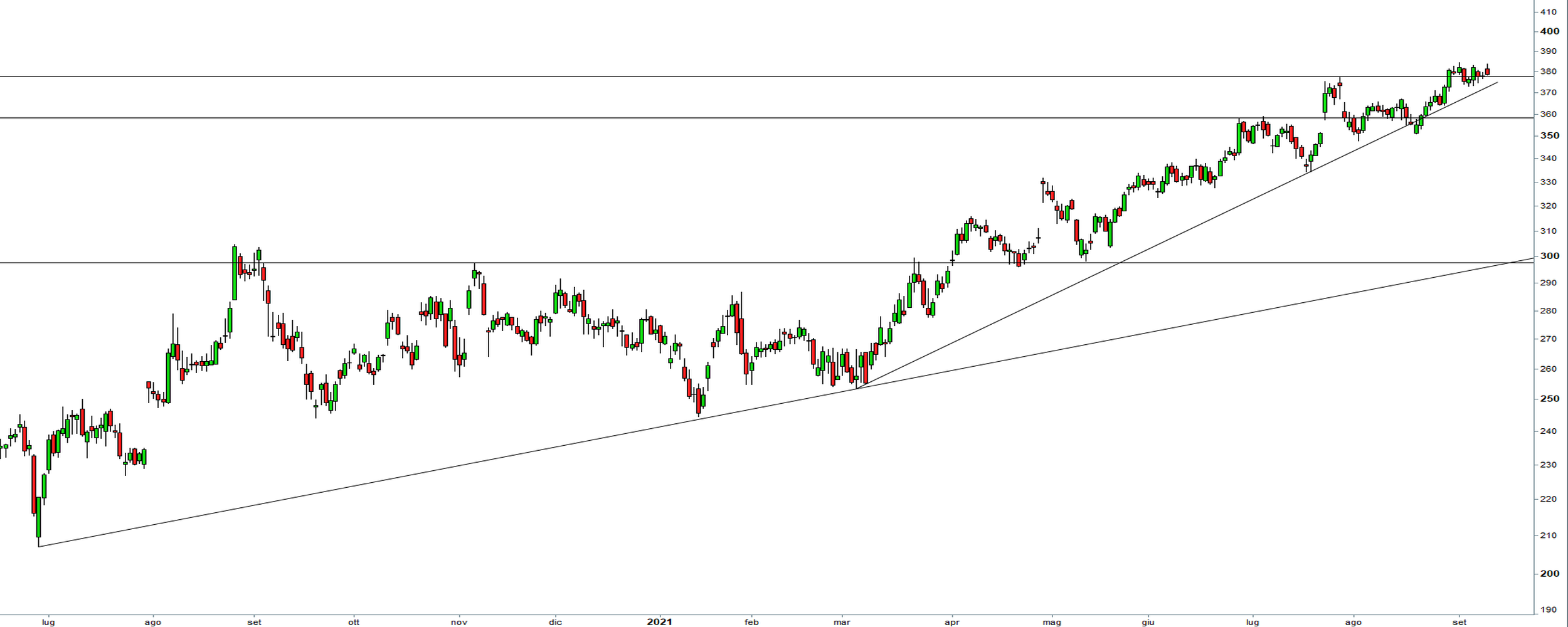Image resolution: width=1568 pixels, height=627 pixels.
Task: Click the lowest candlestick near 210
Action: point(38,517)
